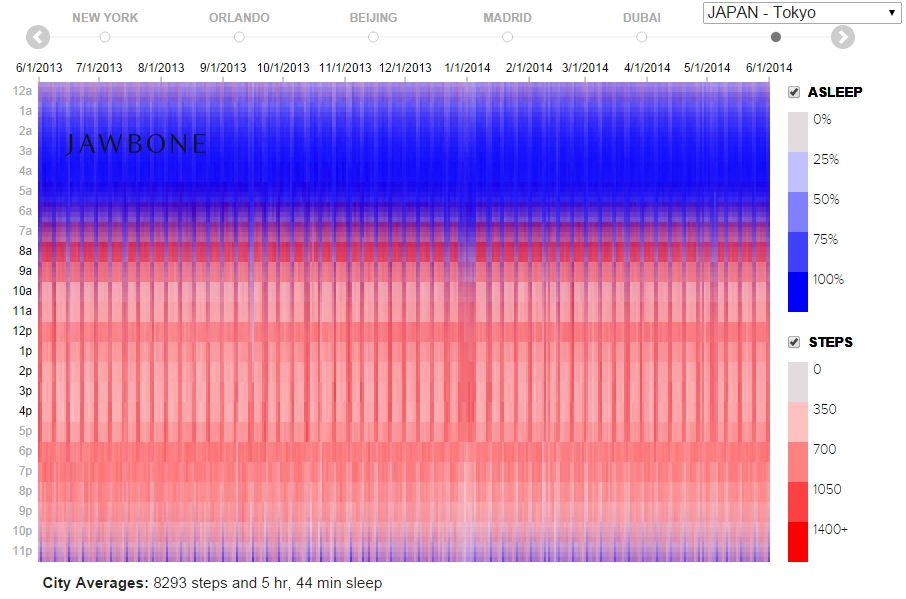Switch to the NEW YORK city label
The image size is (906, 599).
pyautogui.click(x=105, y=18)
